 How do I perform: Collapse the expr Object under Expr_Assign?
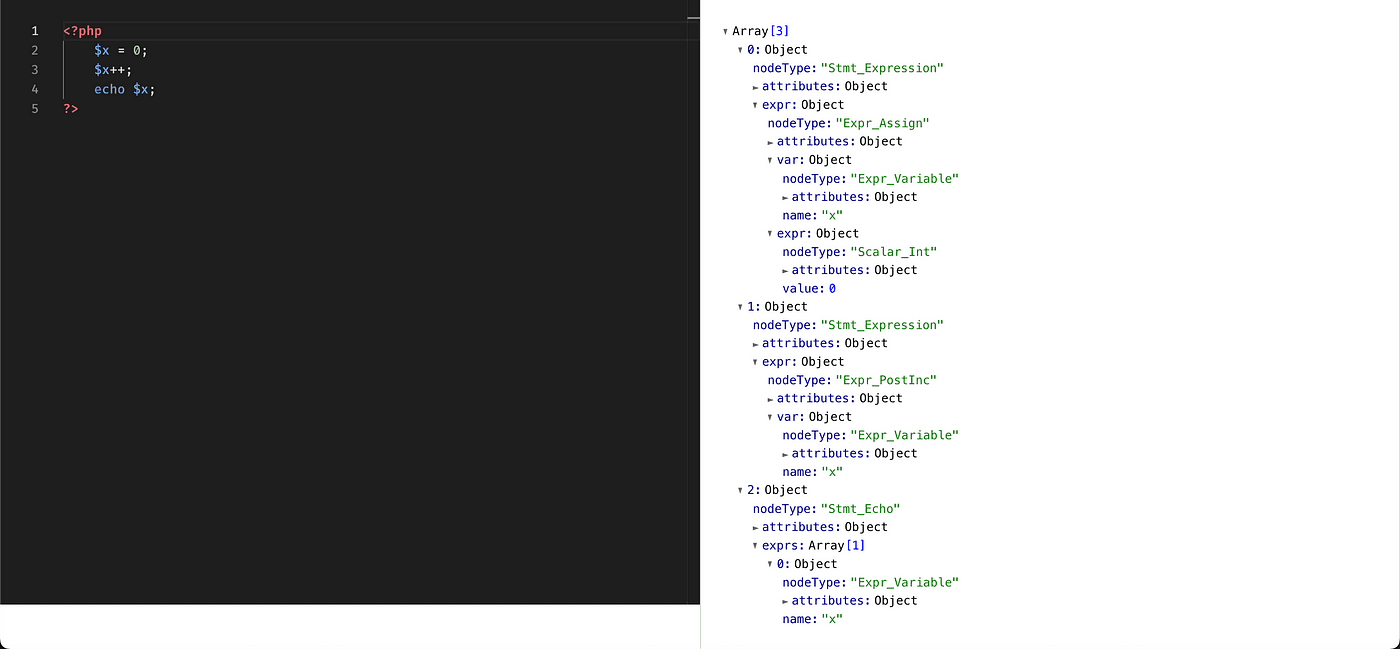coord(768,233)
